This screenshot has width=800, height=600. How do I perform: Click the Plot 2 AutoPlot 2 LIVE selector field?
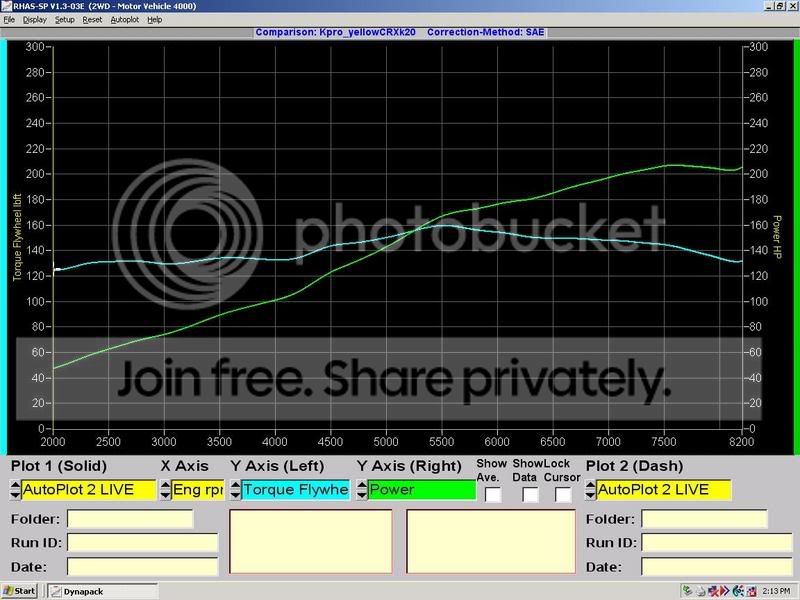pos(664,490)
